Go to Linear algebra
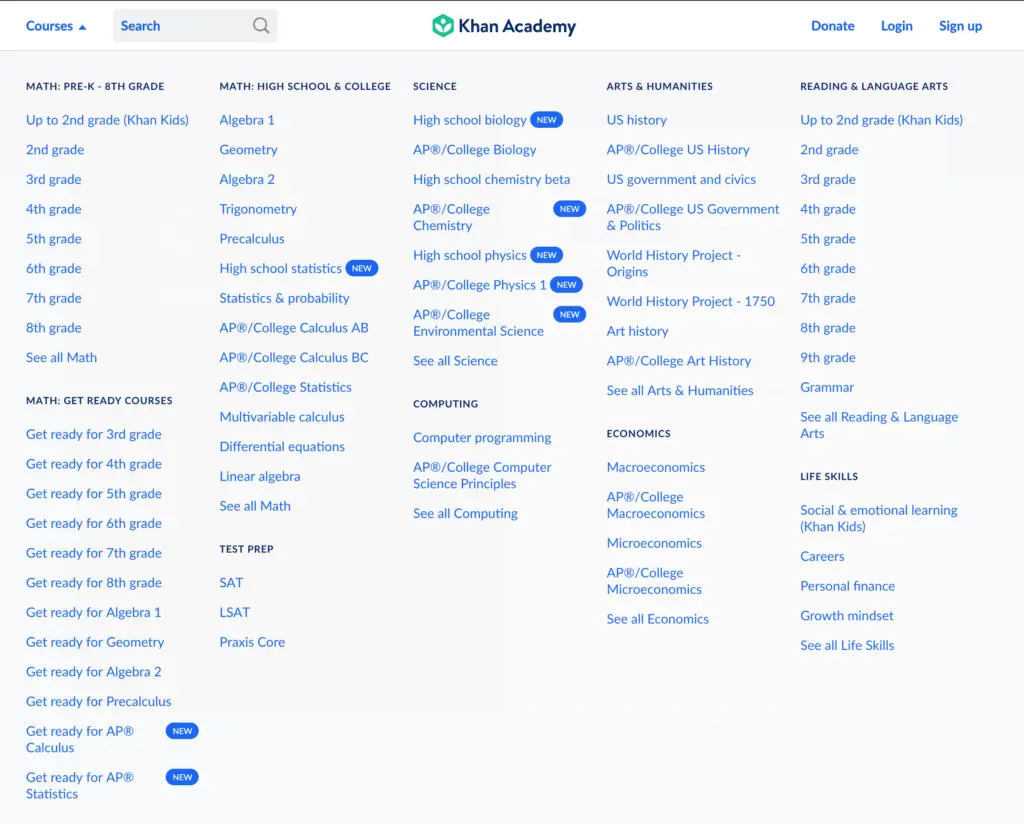 (260, 477)
